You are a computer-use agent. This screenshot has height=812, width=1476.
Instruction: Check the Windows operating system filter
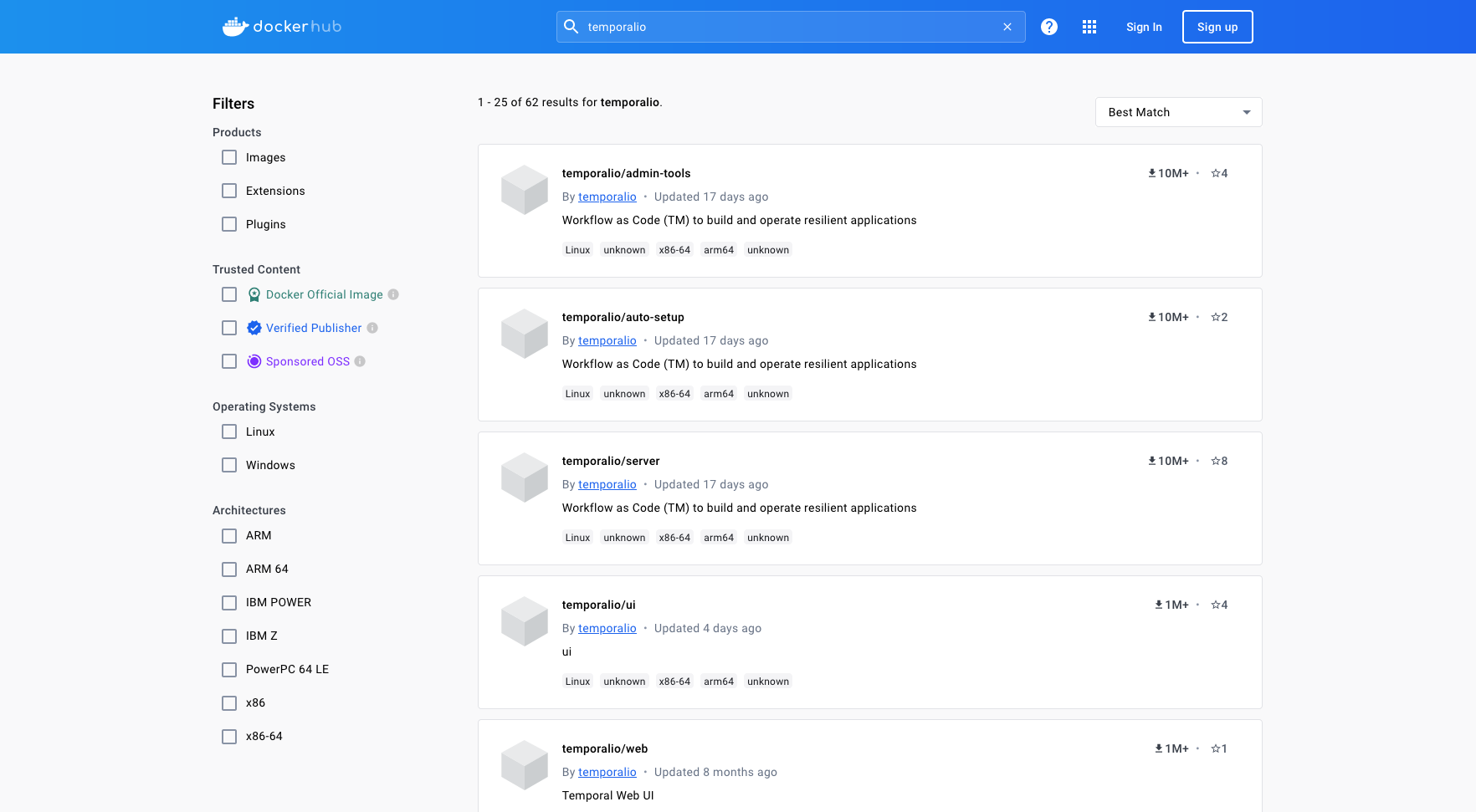(229, 465)
